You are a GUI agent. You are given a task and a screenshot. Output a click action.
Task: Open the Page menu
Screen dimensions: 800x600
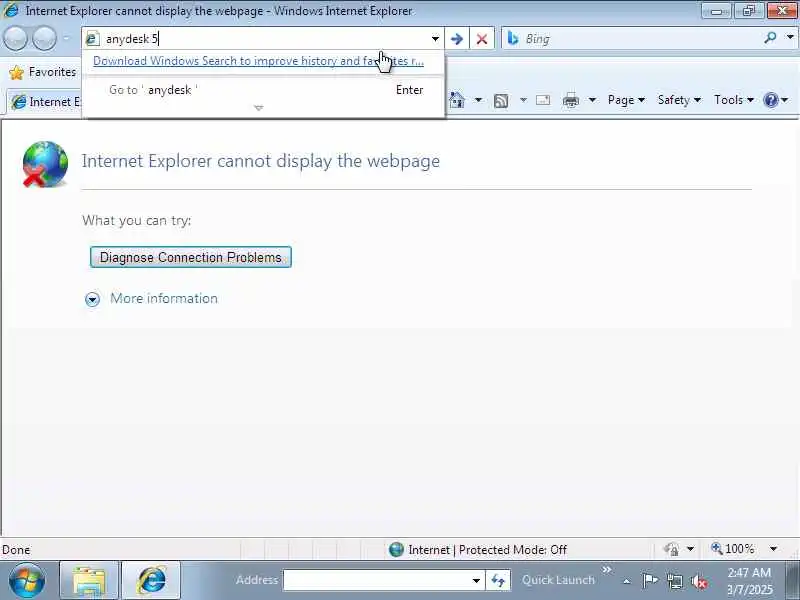pyautogui.click(x=626, y=100)
